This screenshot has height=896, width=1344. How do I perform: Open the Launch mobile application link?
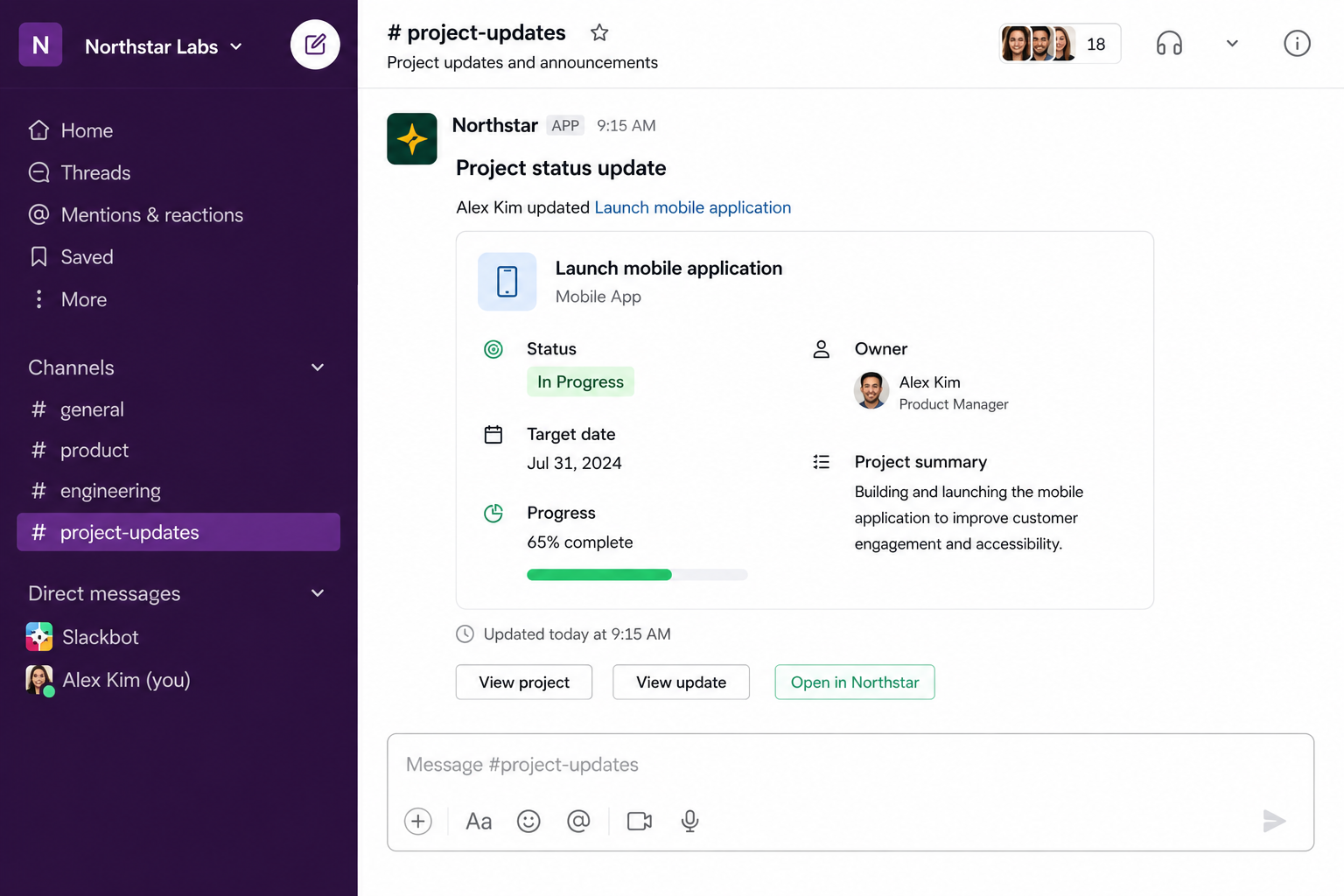pyautogui.click(x=692, y=207)
